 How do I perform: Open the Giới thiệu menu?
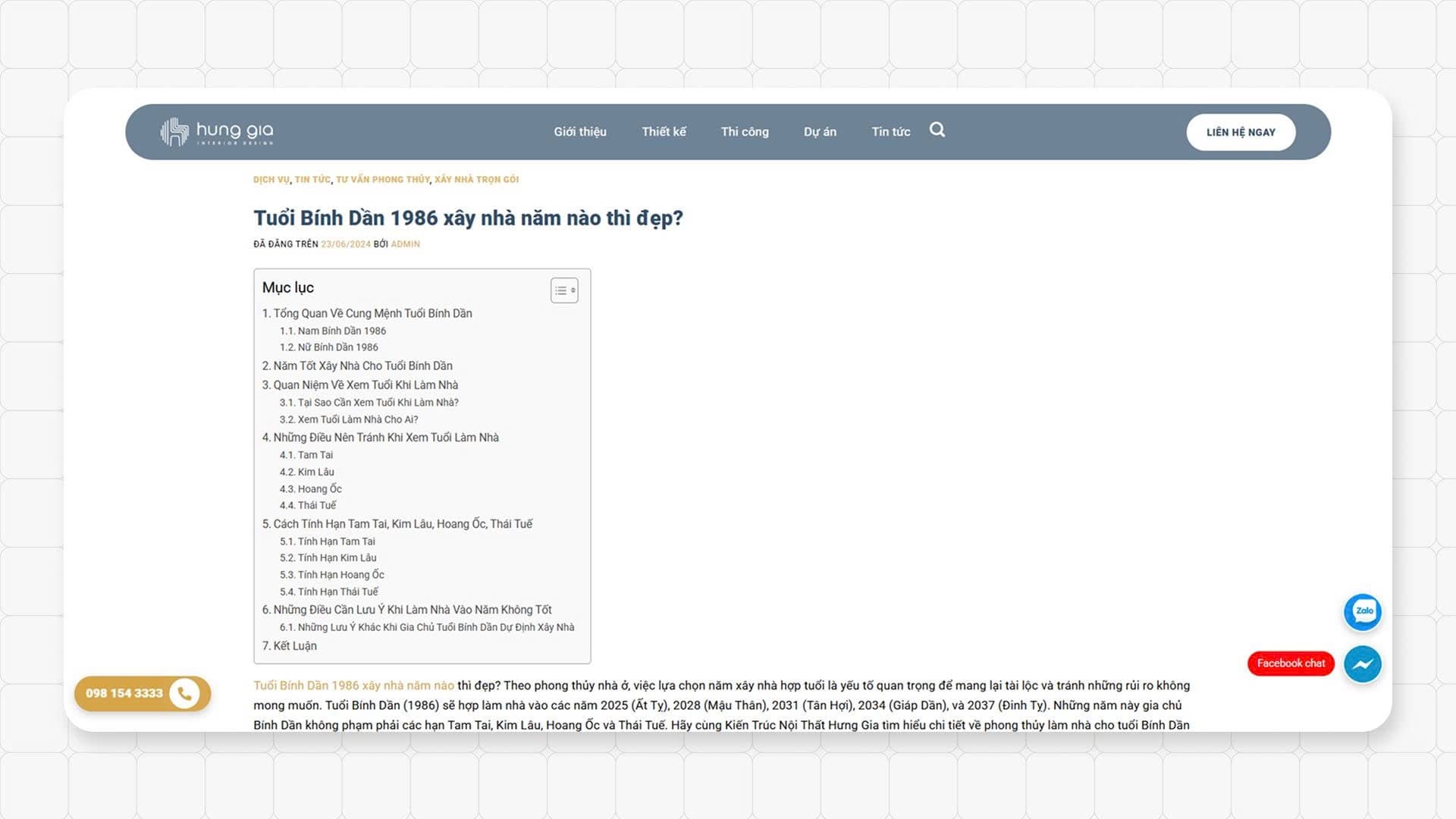tap(580, 132)
